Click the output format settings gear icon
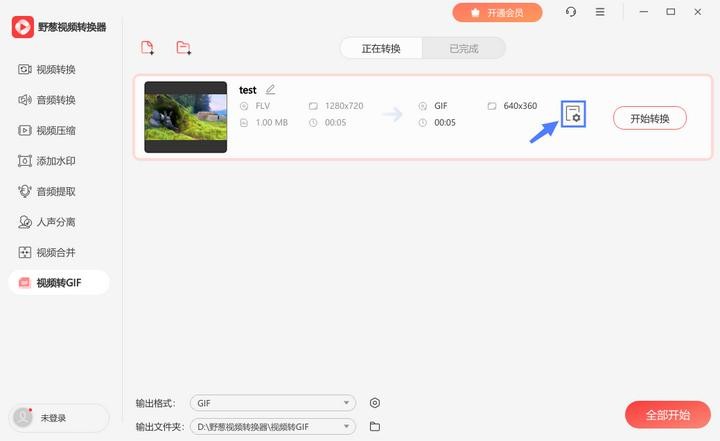The height and width of the screenshot is (441, 720). [x=375, y=403]
